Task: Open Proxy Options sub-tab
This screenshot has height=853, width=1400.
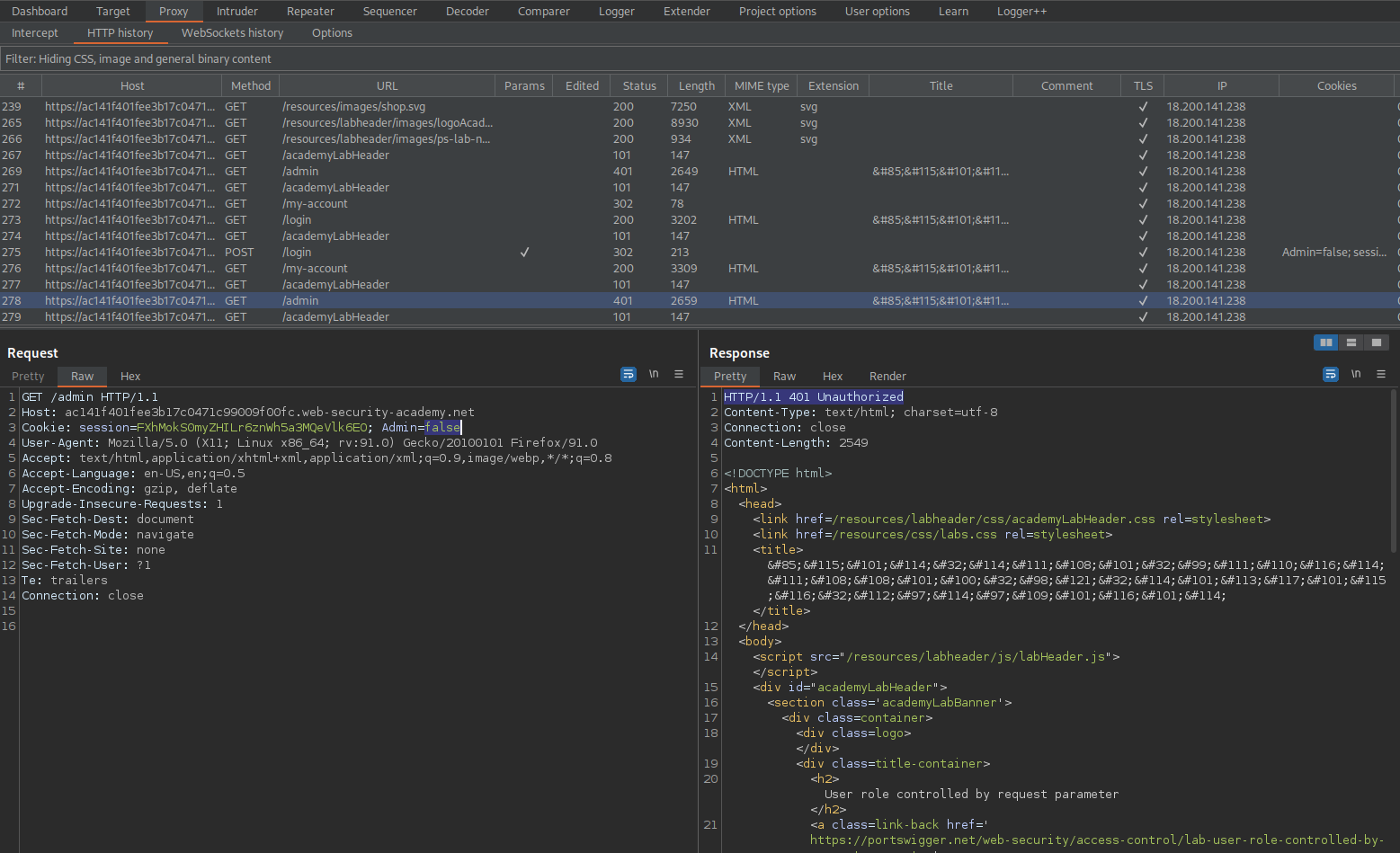Action: point(332,32)
